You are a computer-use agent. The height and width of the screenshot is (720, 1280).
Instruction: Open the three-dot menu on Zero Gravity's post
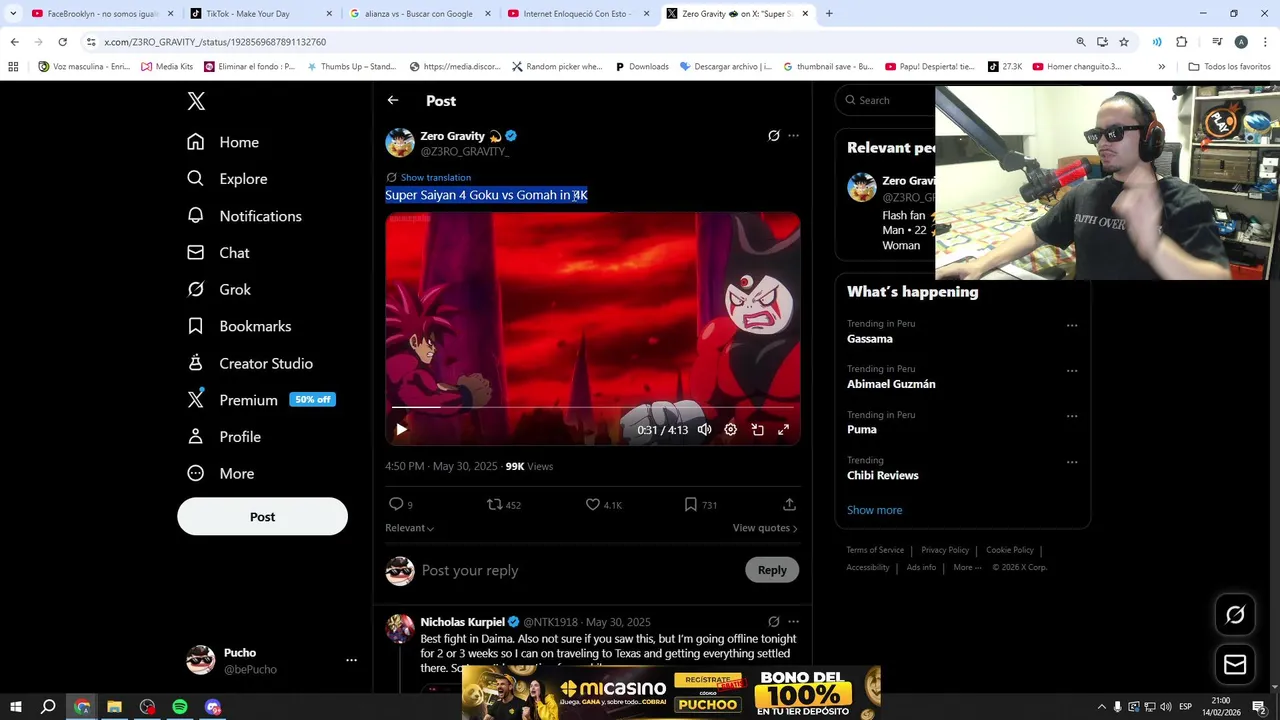coord(793,136)
